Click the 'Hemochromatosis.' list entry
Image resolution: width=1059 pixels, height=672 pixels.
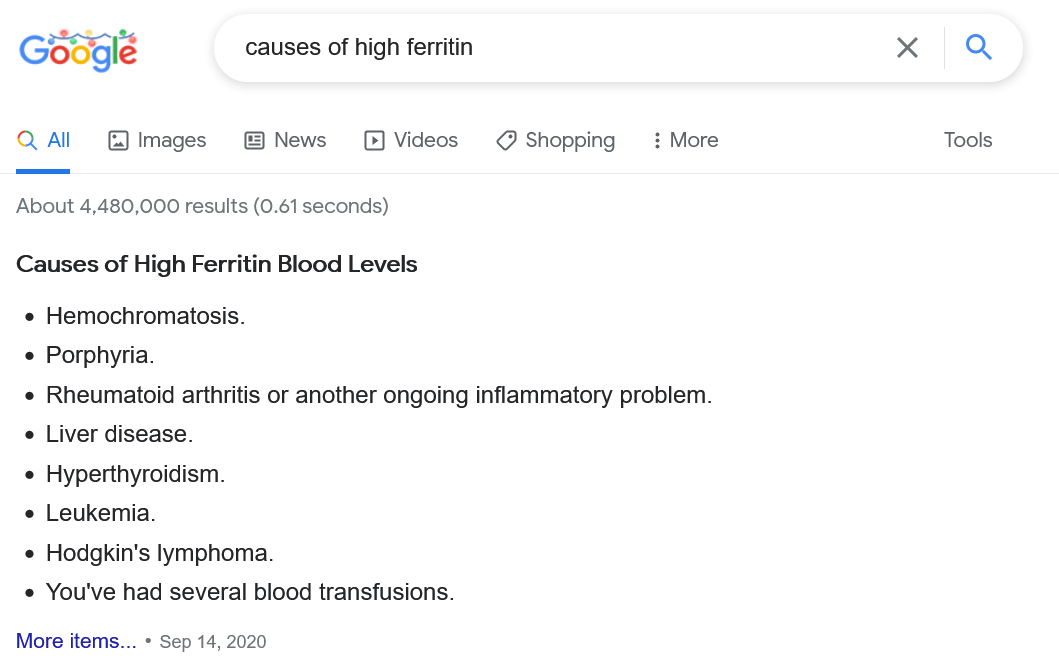(145, 316)
